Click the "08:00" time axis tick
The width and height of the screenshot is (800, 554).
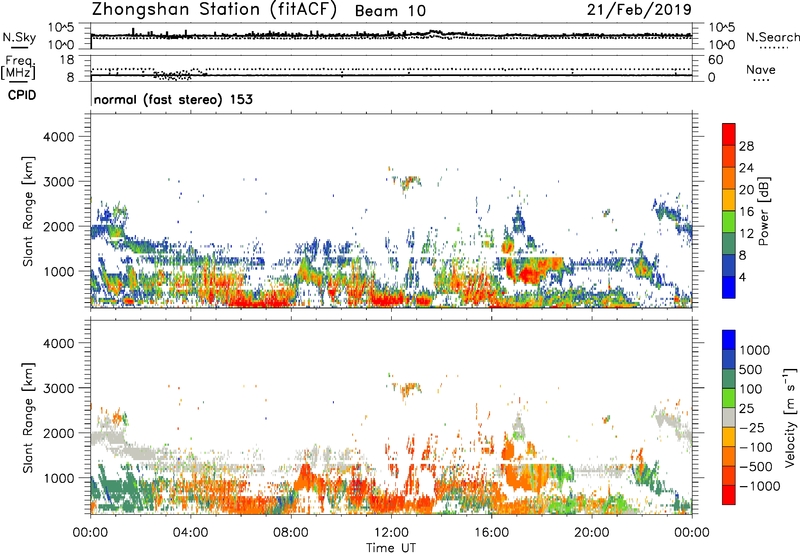[291, 533]
